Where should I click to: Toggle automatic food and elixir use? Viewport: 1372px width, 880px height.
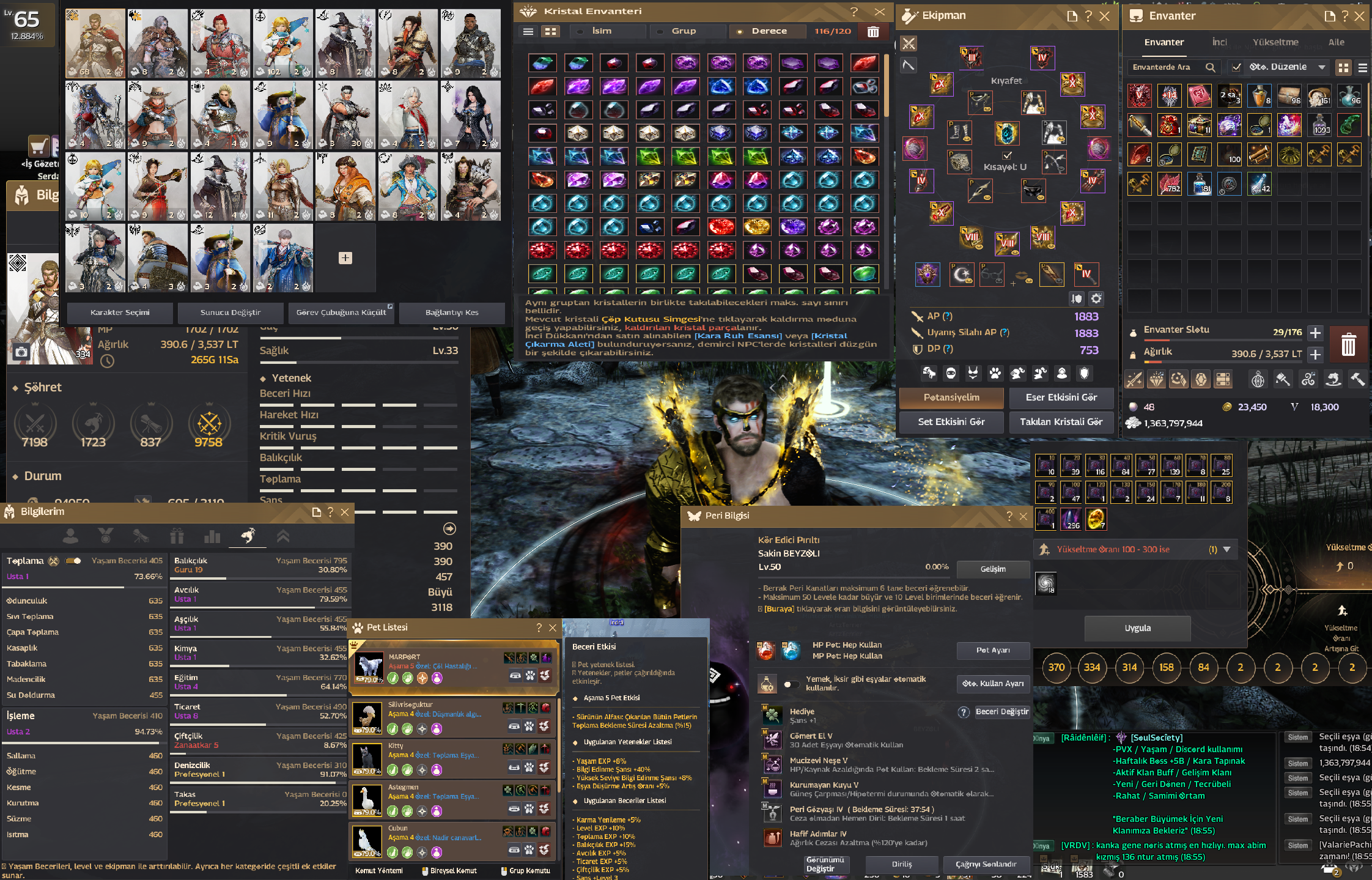[791, 684]
